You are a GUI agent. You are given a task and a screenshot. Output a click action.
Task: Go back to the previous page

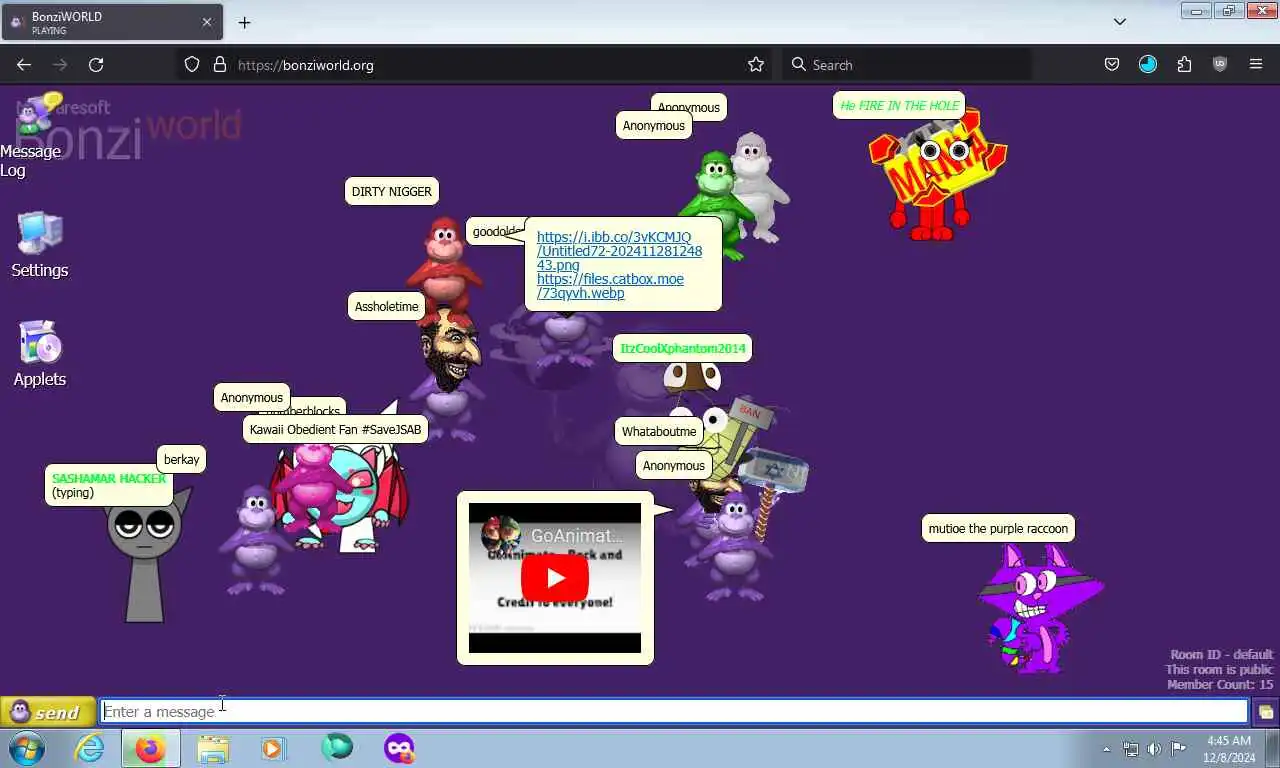tap(24, 65)
